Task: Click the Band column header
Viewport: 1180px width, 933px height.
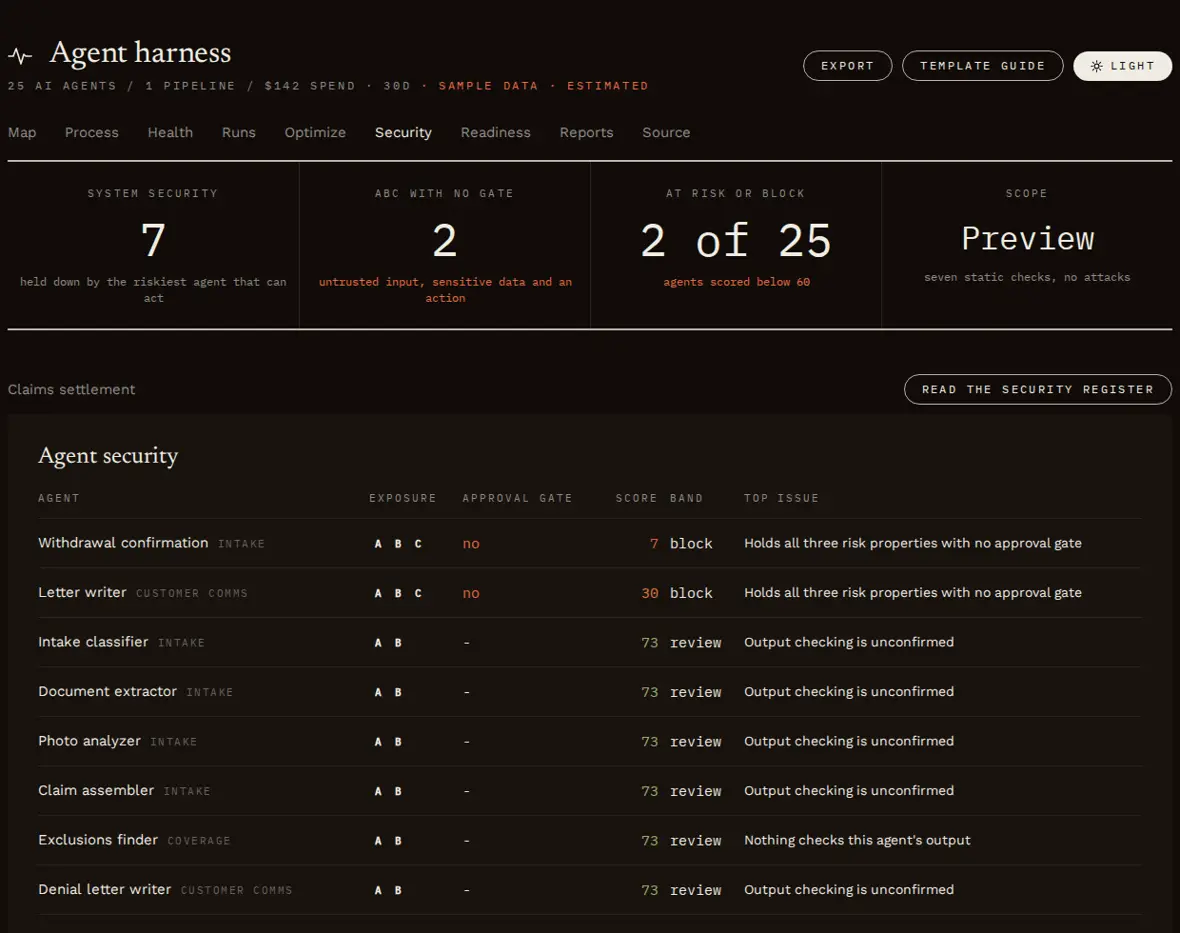Action: coord(686,498)
